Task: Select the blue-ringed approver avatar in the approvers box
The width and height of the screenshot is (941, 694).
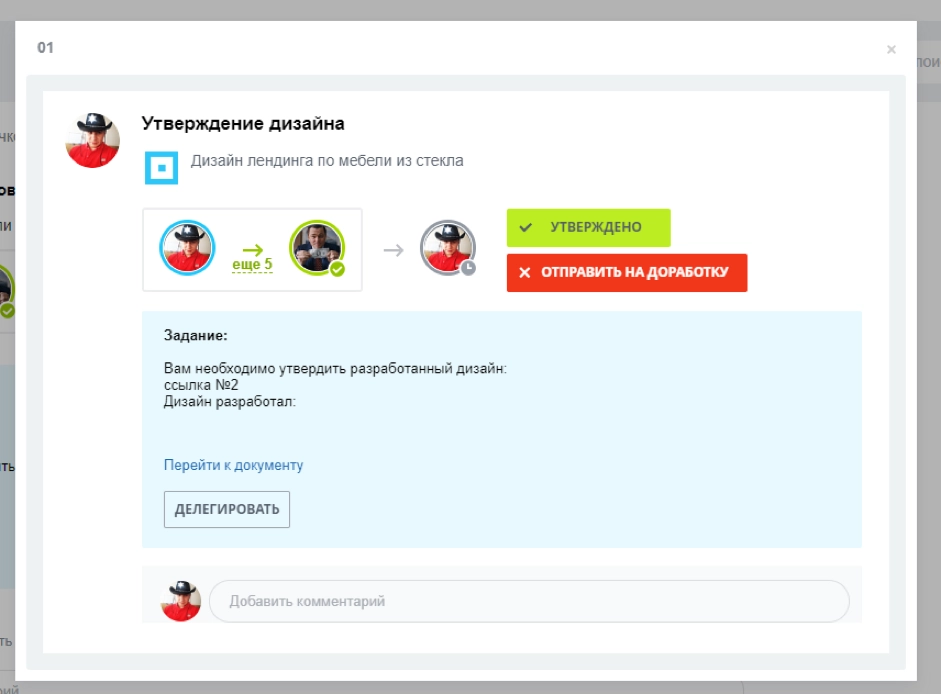Action: (x=186, y=246)
